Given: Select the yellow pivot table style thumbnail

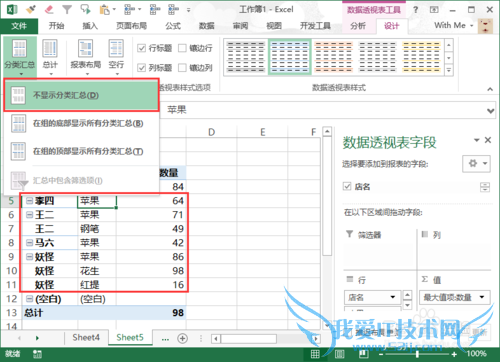Looking at the screenshot, I should 421,57.
